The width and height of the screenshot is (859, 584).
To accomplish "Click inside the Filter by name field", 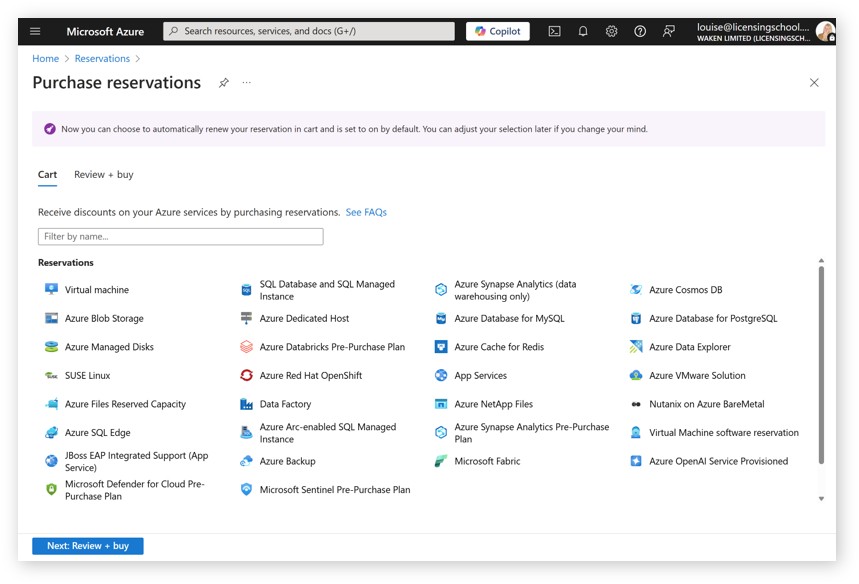I will [x=180, y=236].
